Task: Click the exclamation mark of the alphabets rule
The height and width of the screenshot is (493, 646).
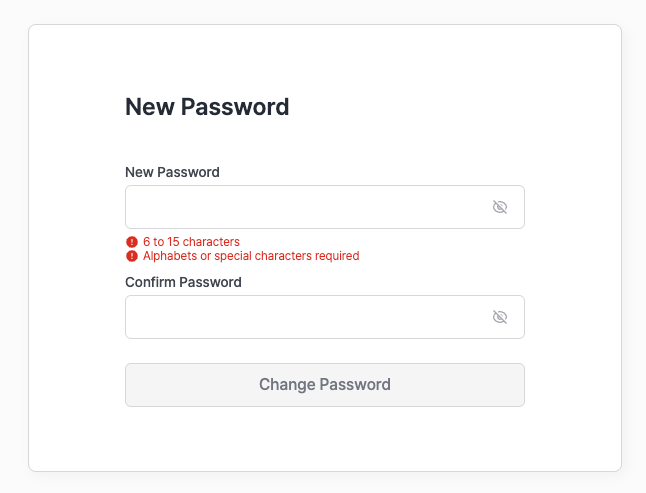Action: click(x=132, y=256)
